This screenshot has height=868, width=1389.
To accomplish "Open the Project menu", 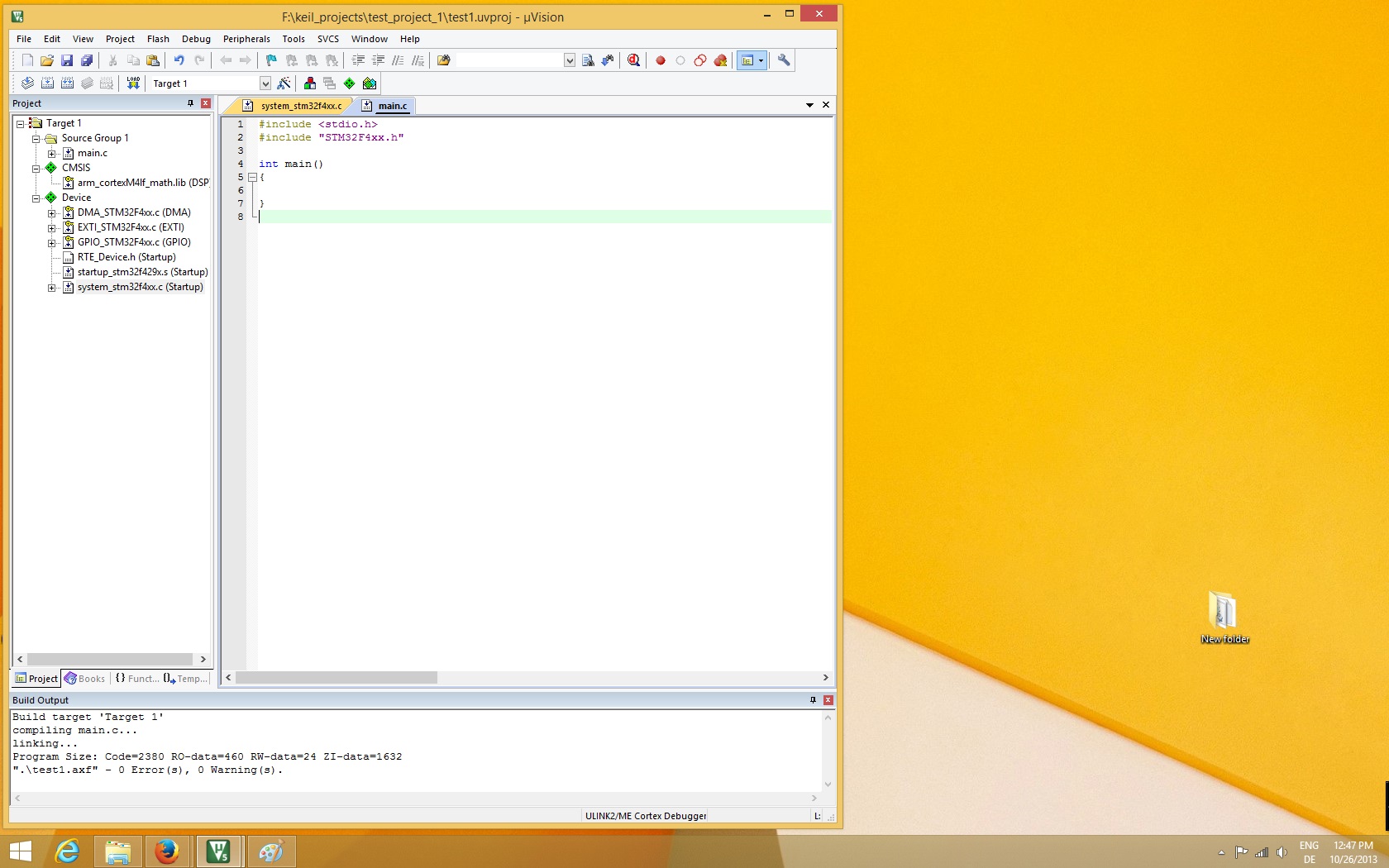I will [x=120, y=39].
